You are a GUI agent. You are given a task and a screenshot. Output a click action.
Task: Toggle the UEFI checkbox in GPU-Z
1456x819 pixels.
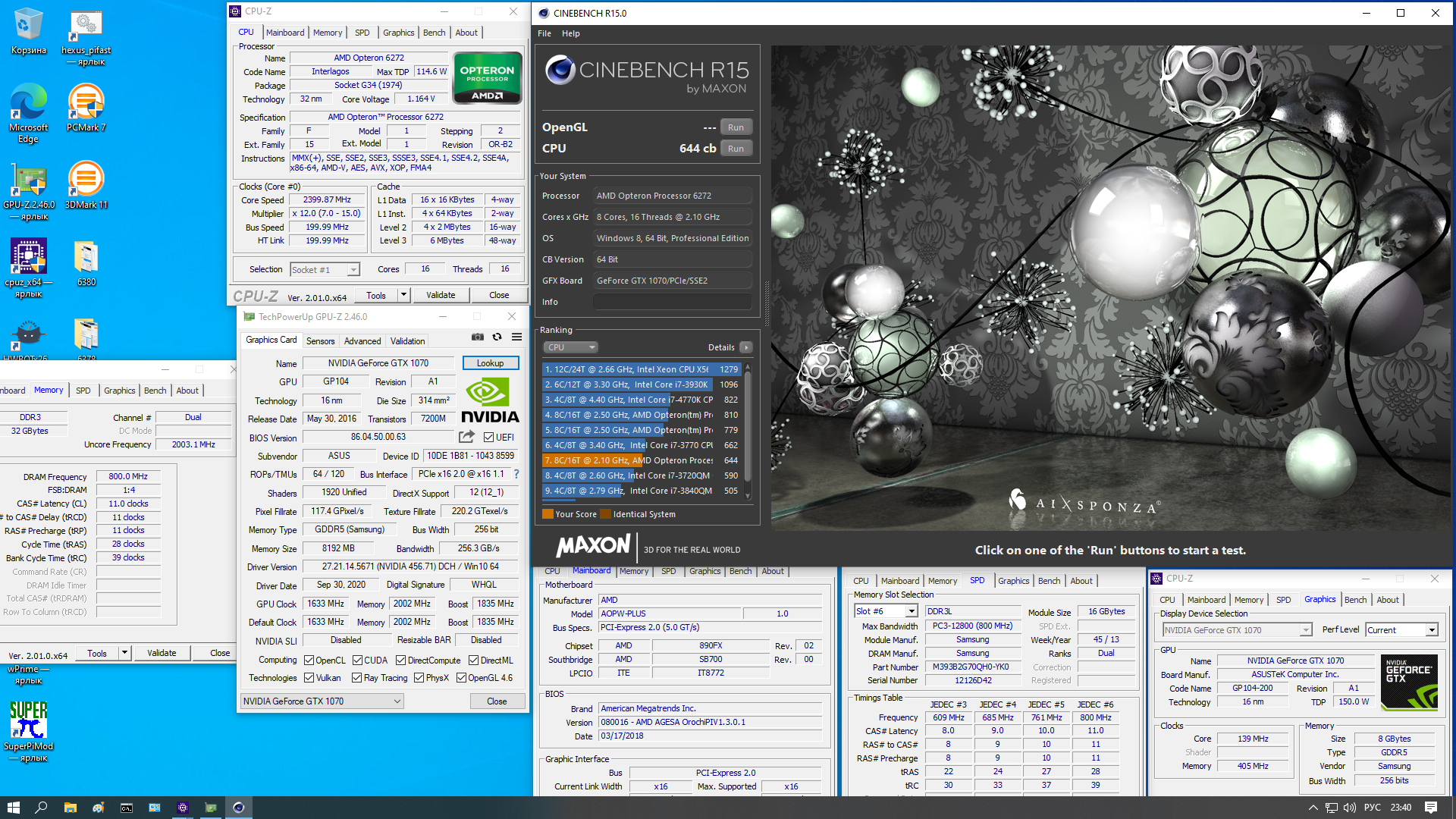coord(488,438)
